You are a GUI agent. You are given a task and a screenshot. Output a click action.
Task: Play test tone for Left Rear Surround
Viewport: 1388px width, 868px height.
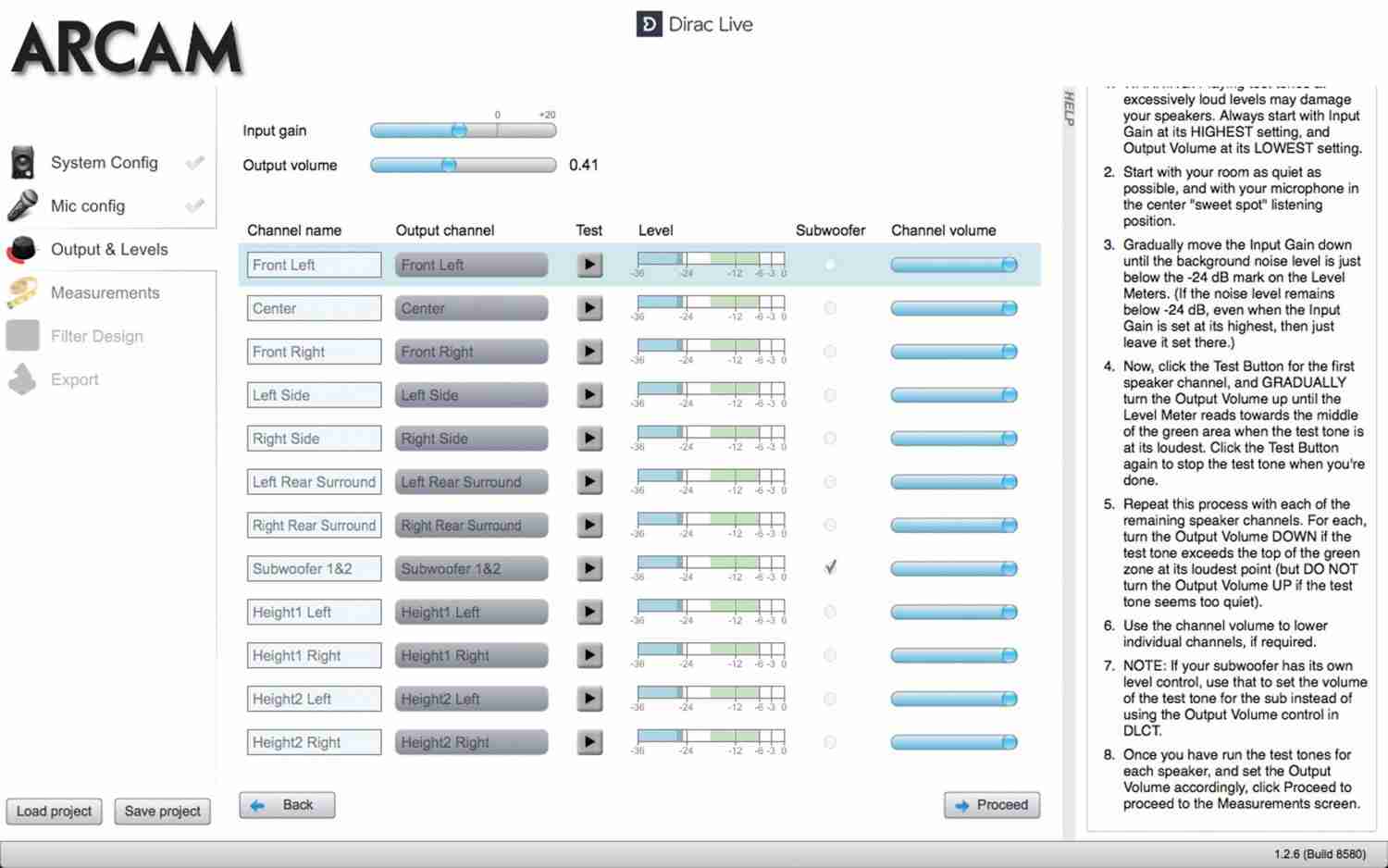(x=589, y=482)
